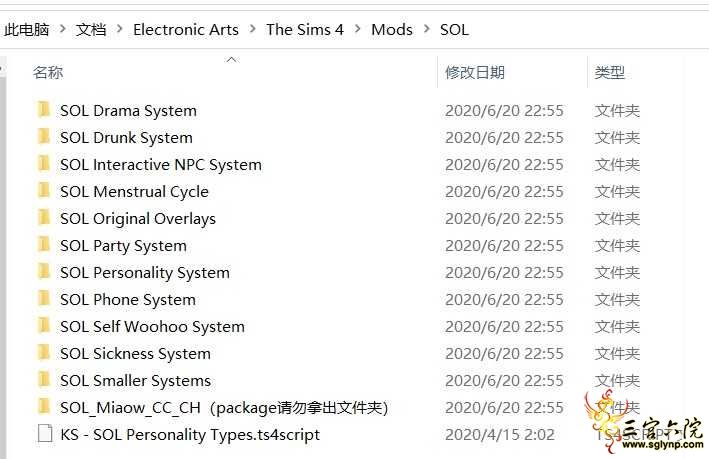Click the SOL Menstrual Cycle folder icon
The height and width of the screenshot is (459, 709).
(43, 191)
